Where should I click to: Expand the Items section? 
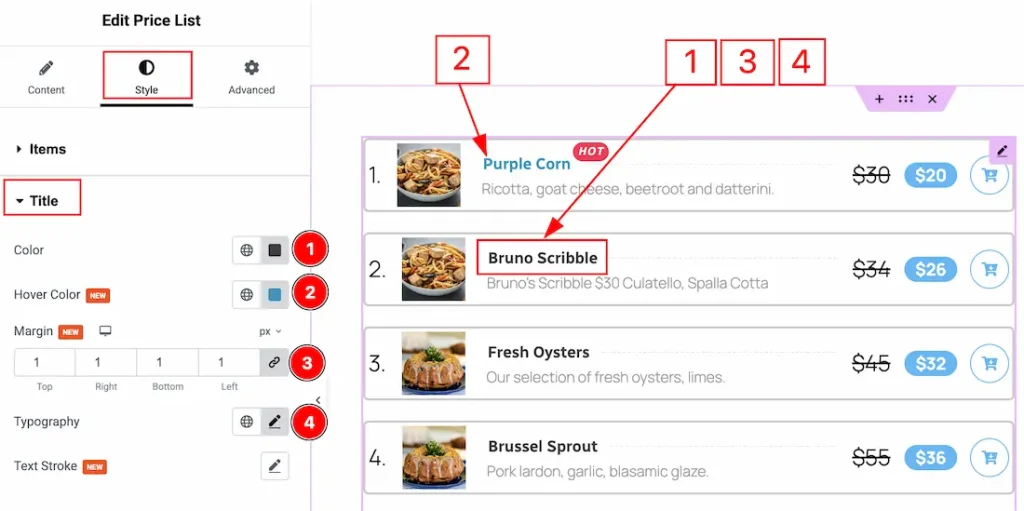click(x=47, y=149)
